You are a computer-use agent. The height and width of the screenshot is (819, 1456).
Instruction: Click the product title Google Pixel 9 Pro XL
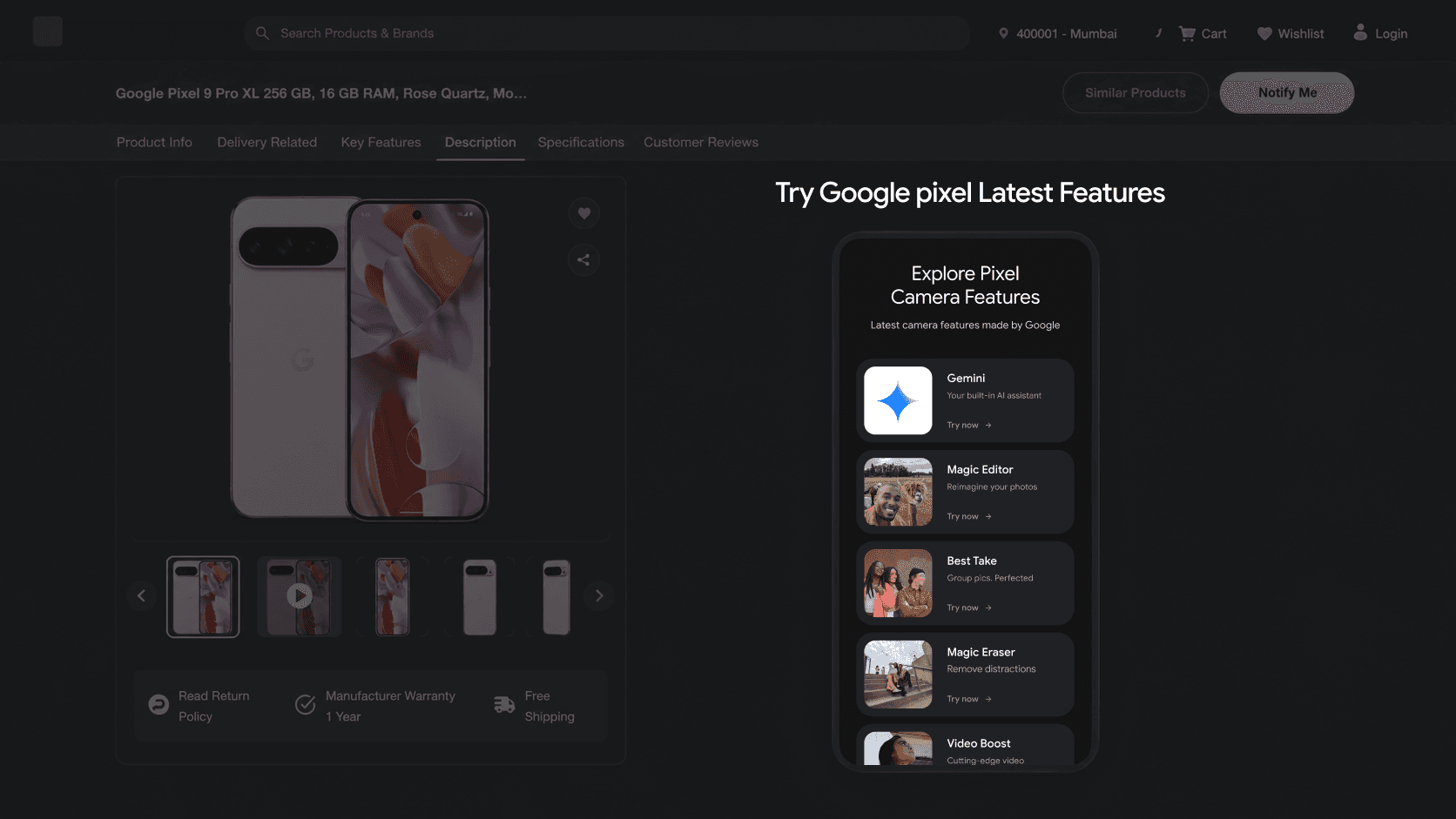(321, 93)
